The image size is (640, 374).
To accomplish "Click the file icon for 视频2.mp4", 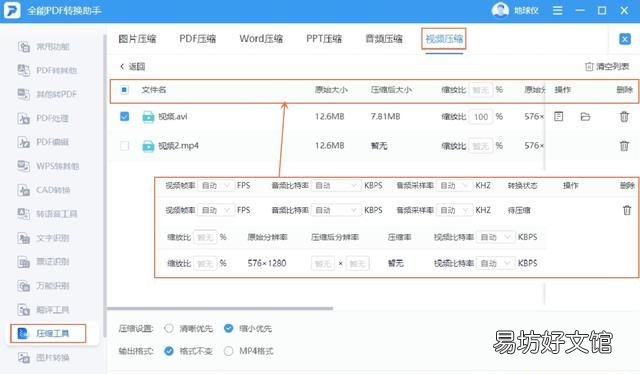I will tap(148, 146).
